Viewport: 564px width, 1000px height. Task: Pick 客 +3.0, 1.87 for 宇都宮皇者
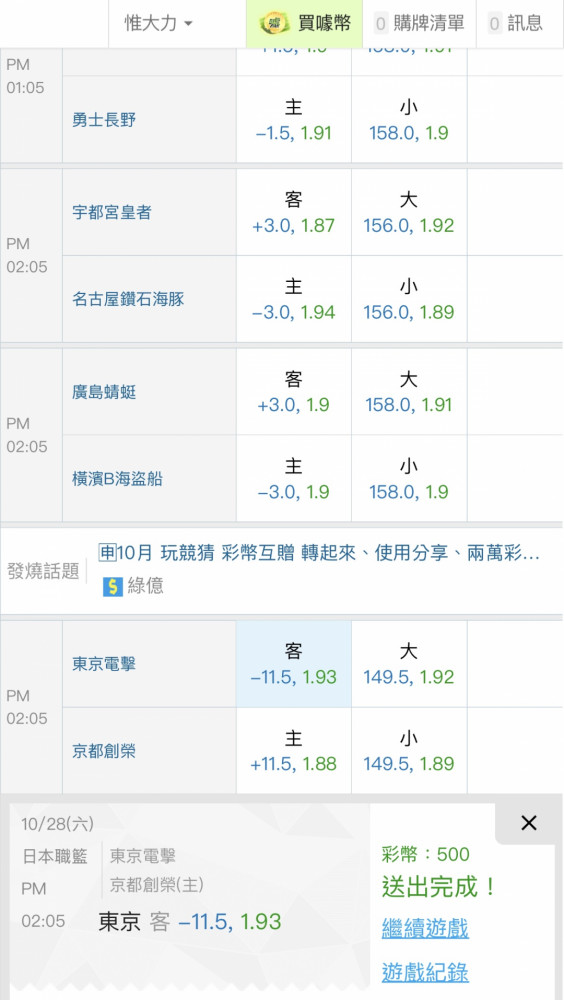pos(293,212)
